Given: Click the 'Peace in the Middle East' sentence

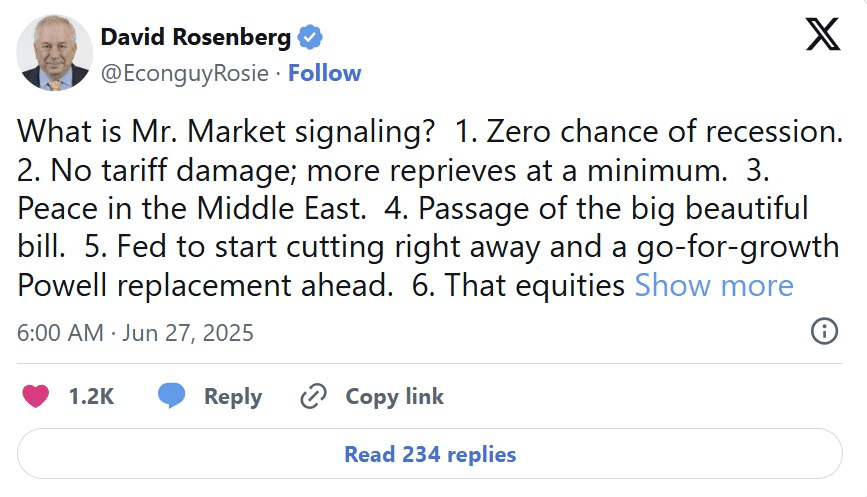Looking at the screenshot, I should click(x=192, y=209).
